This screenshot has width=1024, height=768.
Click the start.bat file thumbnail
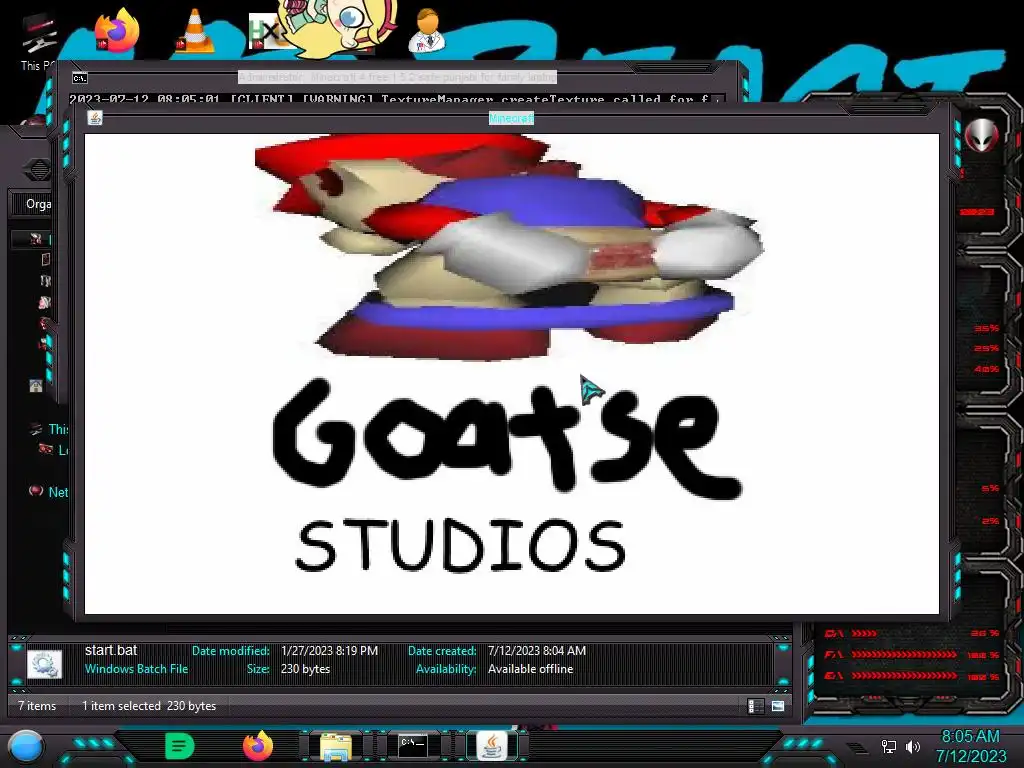(44, 664)
